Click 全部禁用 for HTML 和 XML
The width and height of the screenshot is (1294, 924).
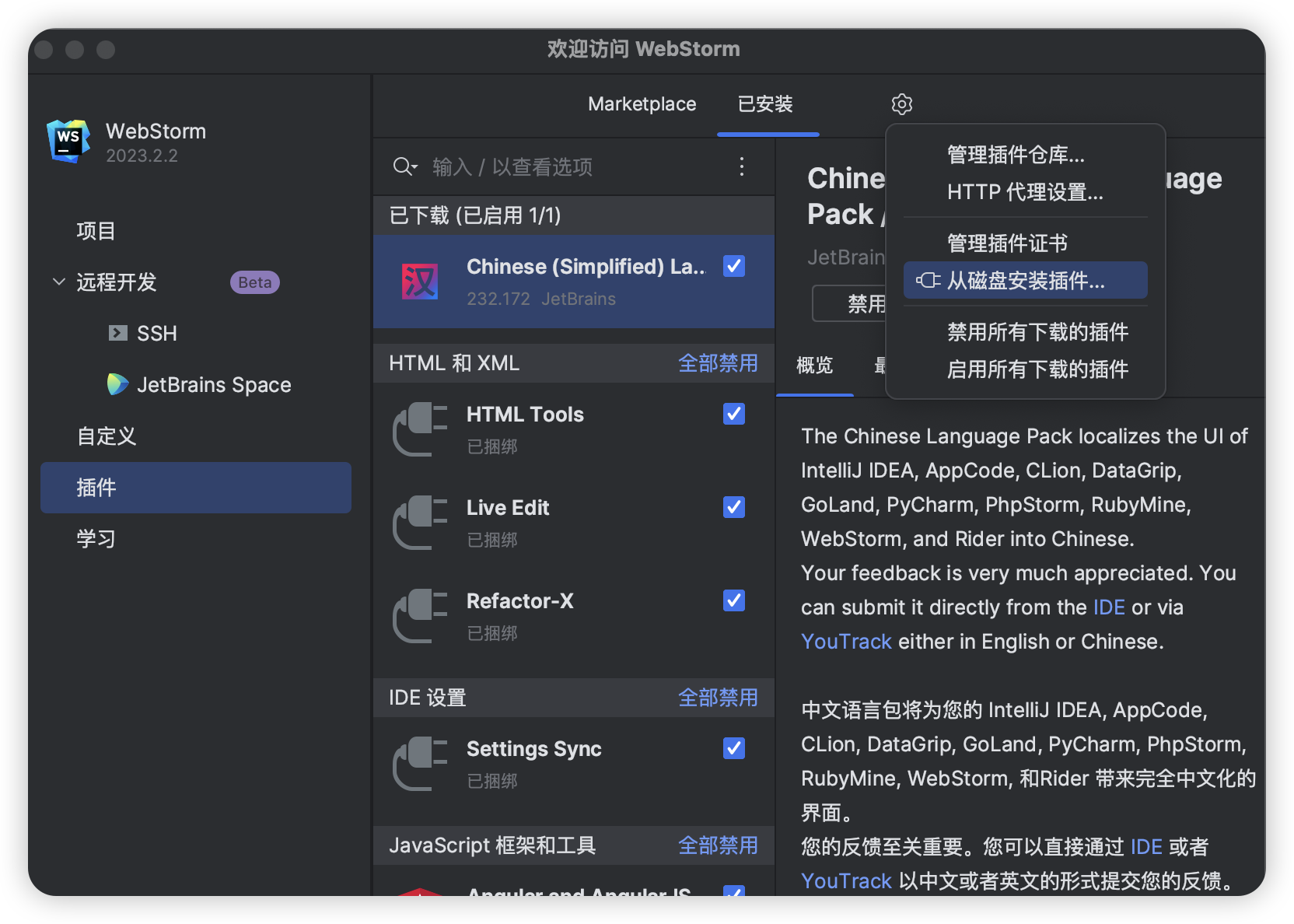(x=718, y=363)
